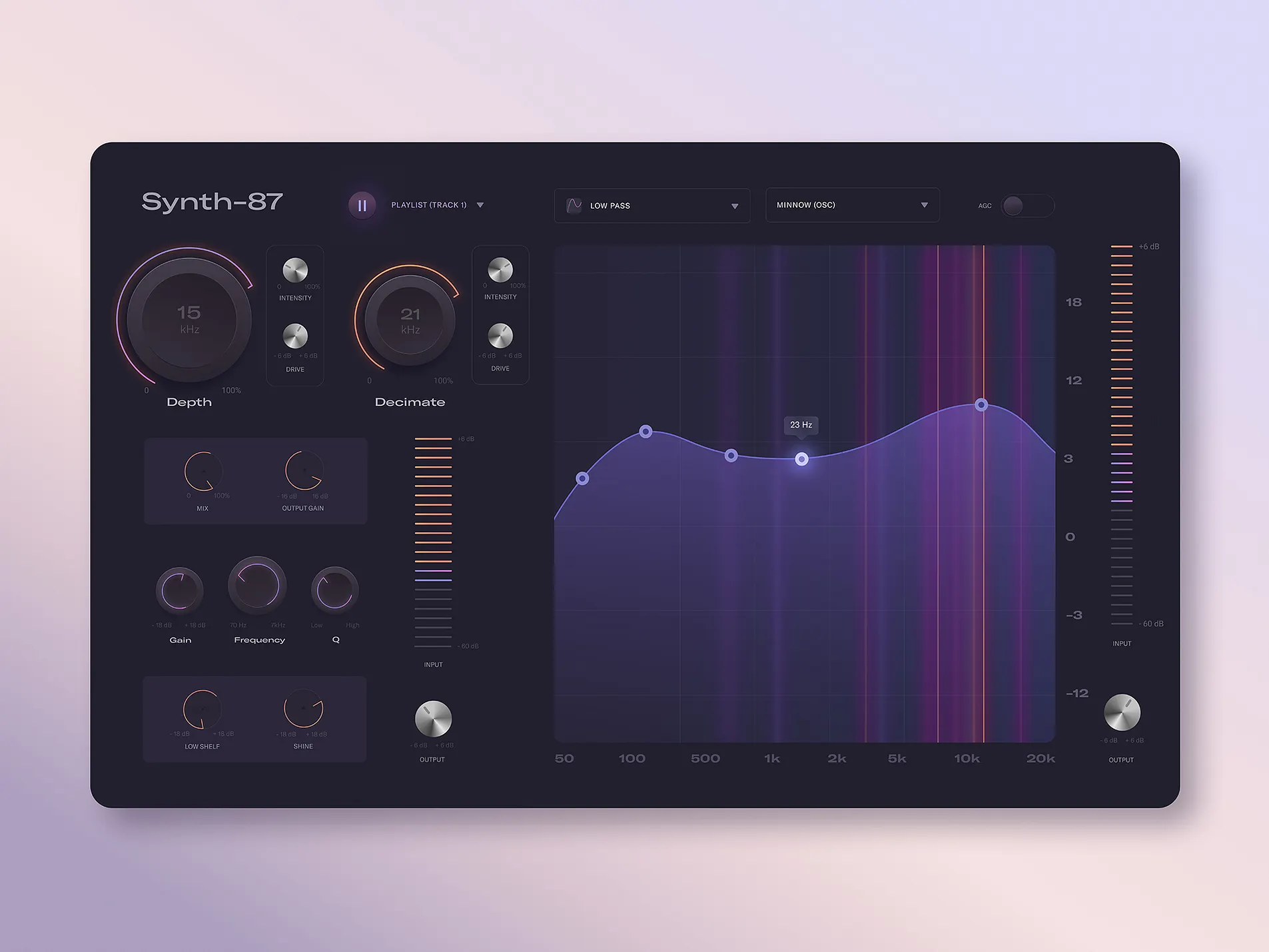The width and height of the screenshot is (1269, 952).
Task: Click "0" on the EQ gain scale
Action: 1070,537
